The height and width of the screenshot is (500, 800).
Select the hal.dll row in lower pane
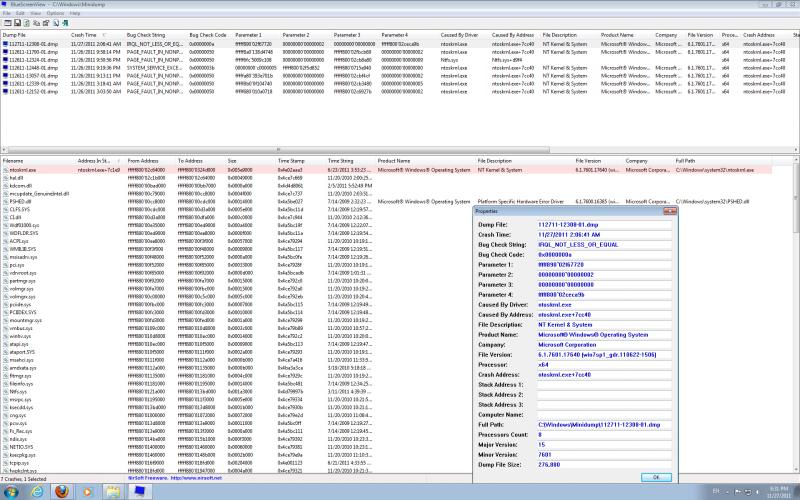tap(386, 178)
